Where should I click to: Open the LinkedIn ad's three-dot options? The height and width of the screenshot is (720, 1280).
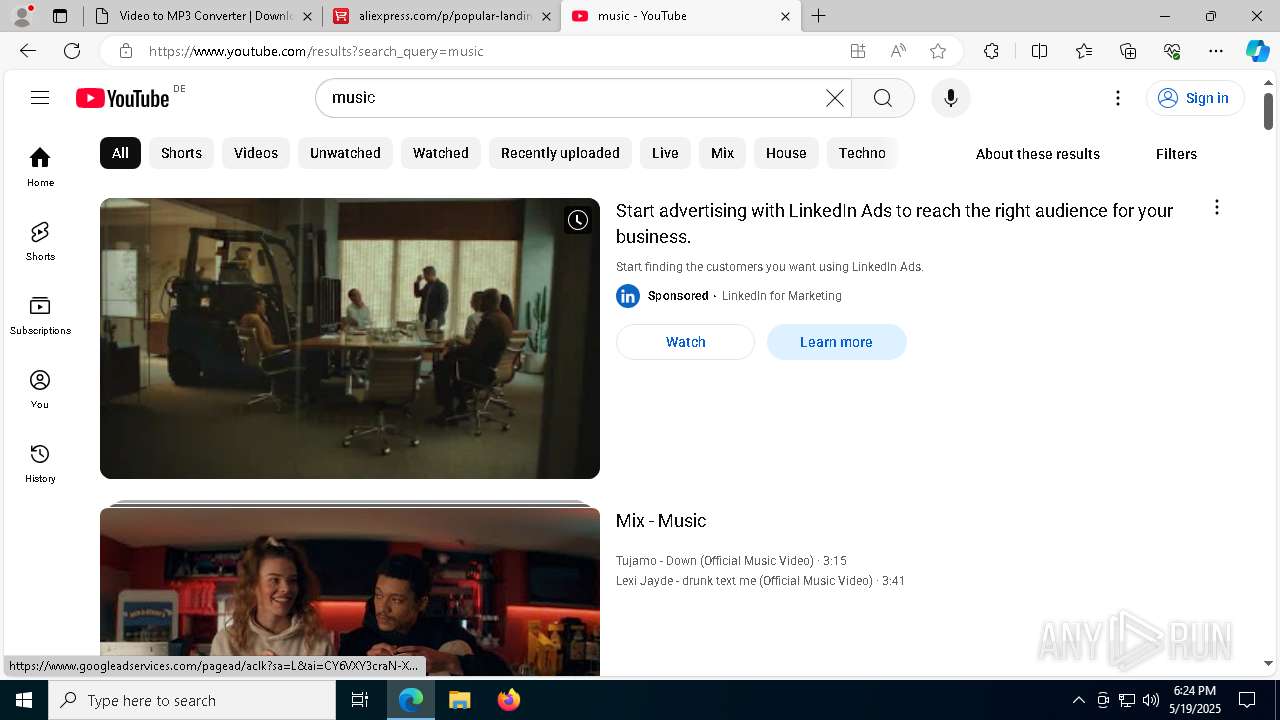tap(1216, 207)
